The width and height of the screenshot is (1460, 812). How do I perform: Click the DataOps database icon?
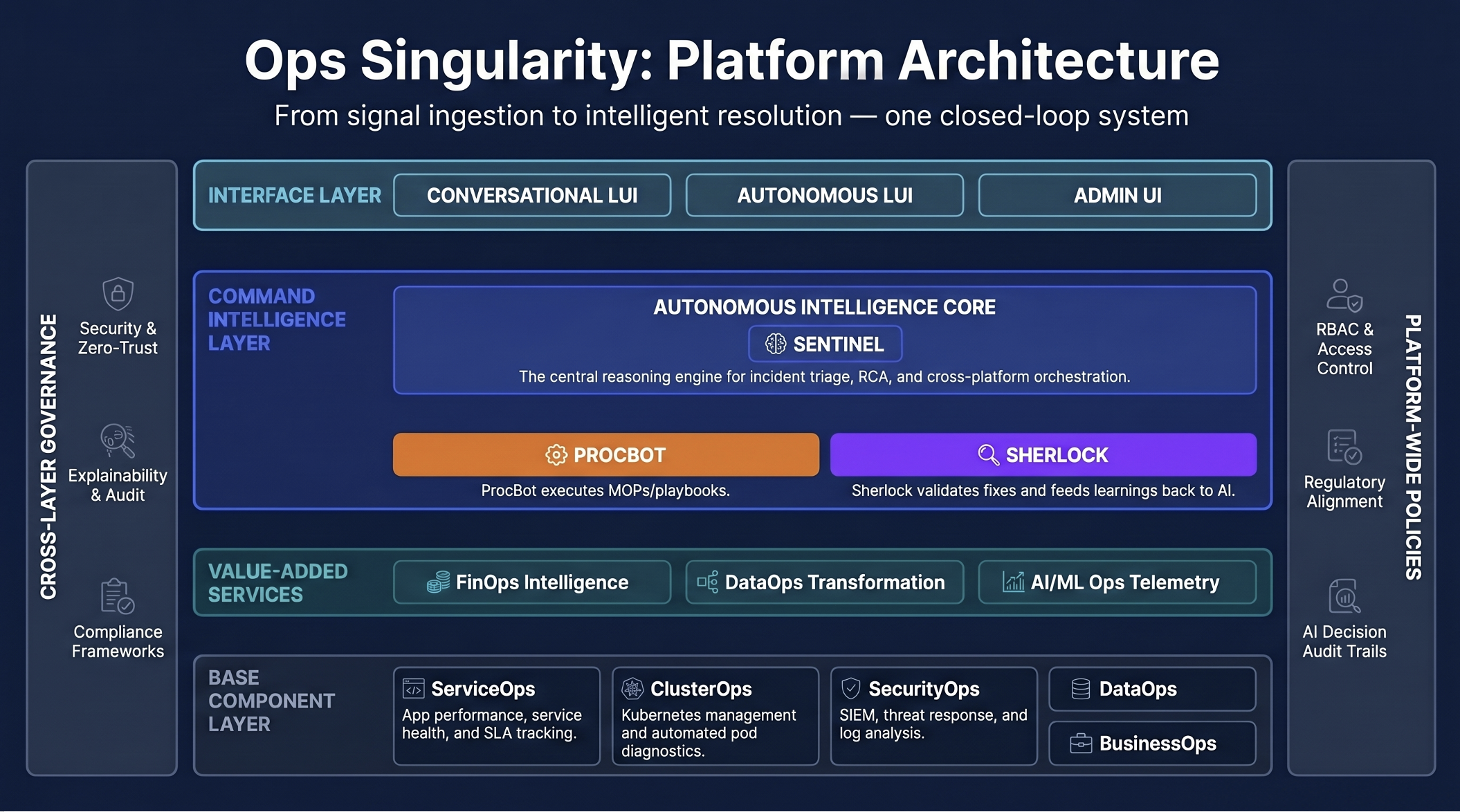[1081, 689]
